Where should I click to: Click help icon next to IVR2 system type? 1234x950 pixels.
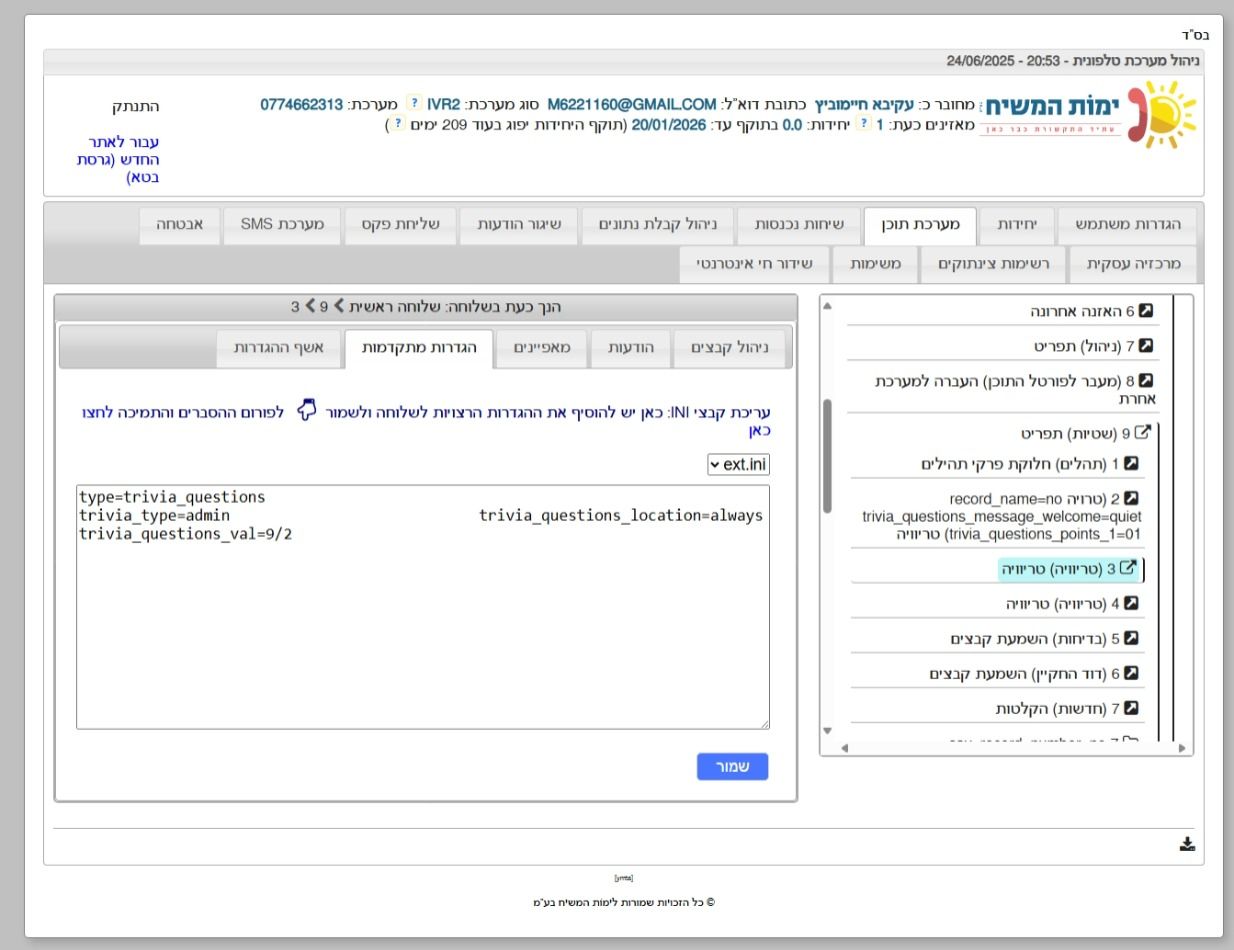point(414,104)
